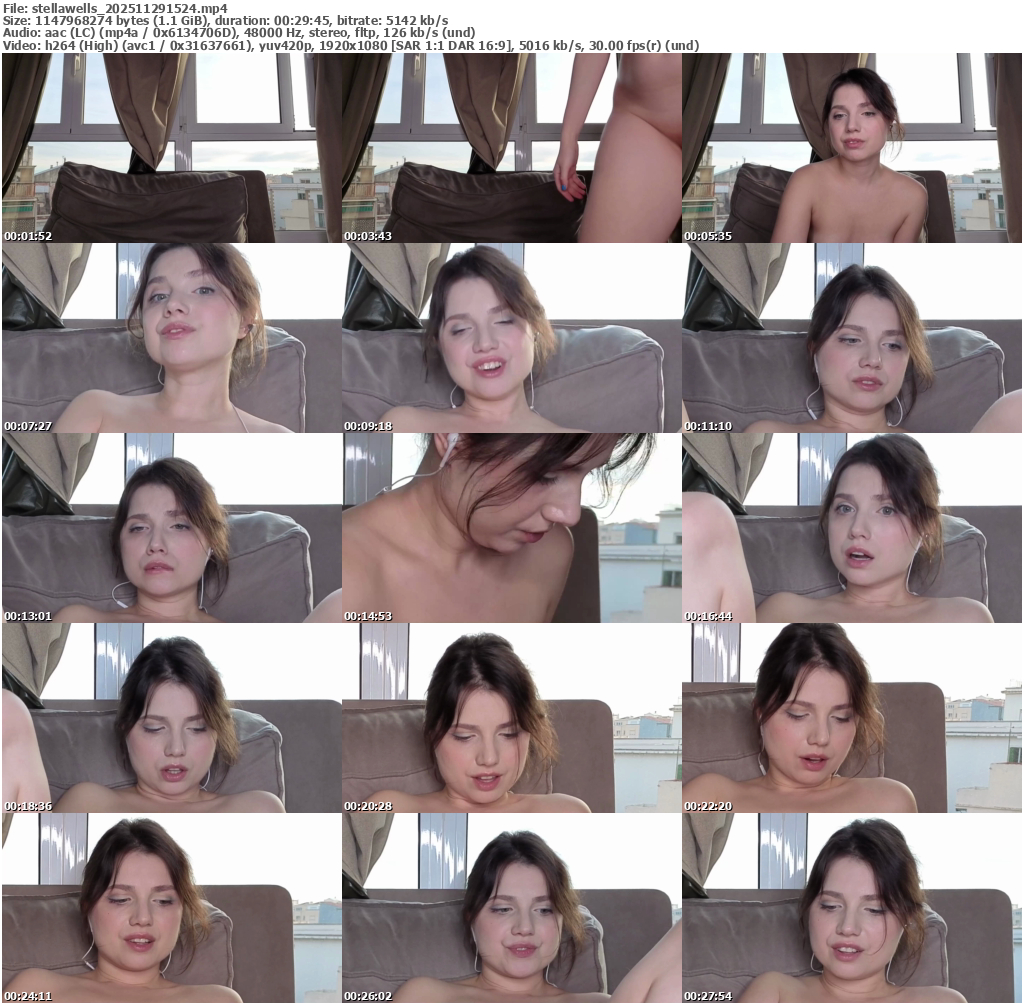Screen dimensions: 1024x1003
Task: Click the thumbnail timestamped 00:01:52
Action: pos(171,148)
